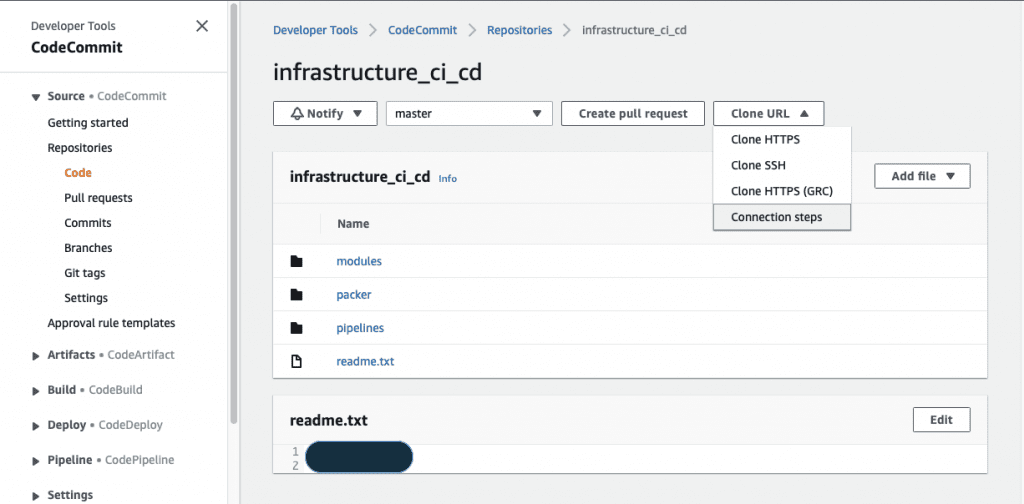Image resolution: width=1024 pixels, height=504 pixels.
Task: Go to CodeCommit breadcrumb
Action: 423,30
